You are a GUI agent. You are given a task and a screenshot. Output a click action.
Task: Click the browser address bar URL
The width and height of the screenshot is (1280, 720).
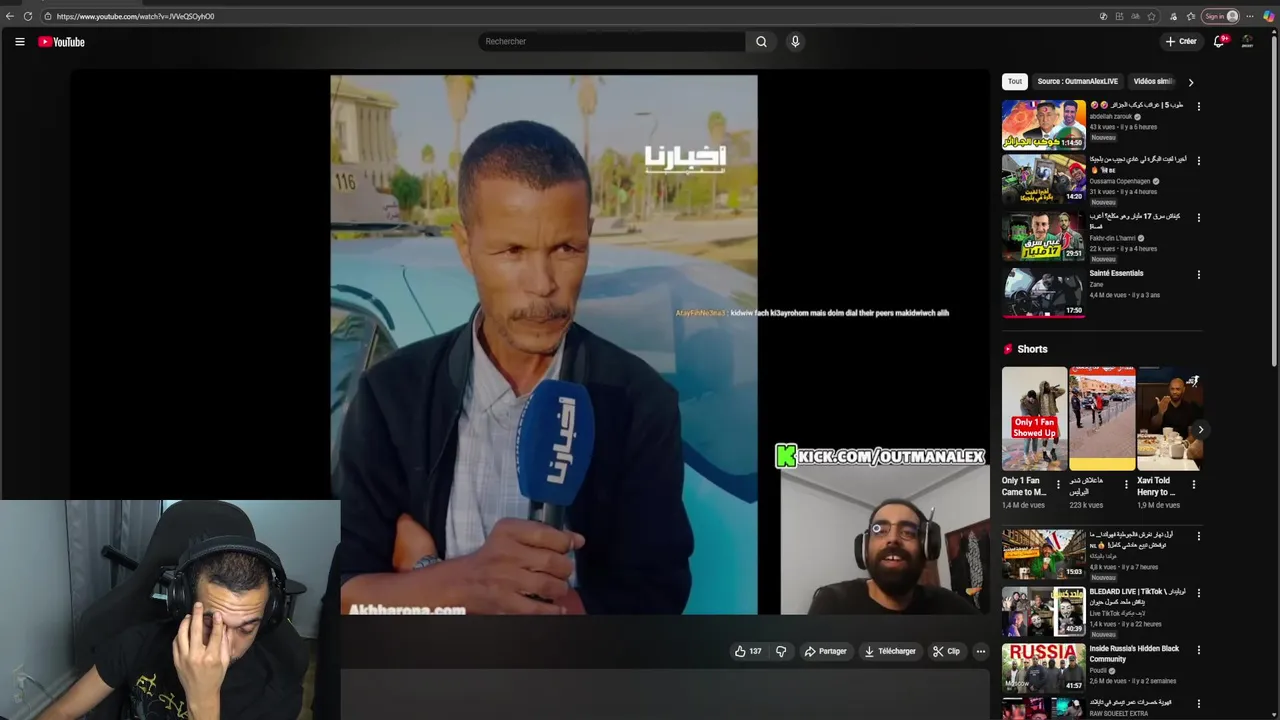click(135, 16)
